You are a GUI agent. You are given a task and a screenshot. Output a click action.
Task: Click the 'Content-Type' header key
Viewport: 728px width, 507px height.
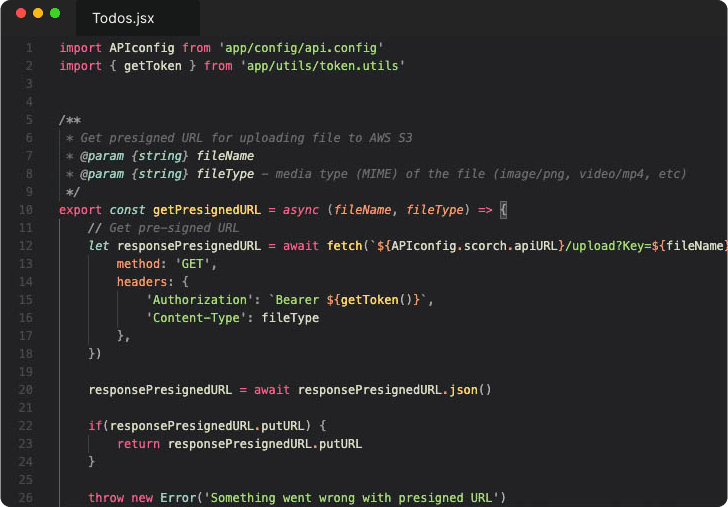click(199, 318)
